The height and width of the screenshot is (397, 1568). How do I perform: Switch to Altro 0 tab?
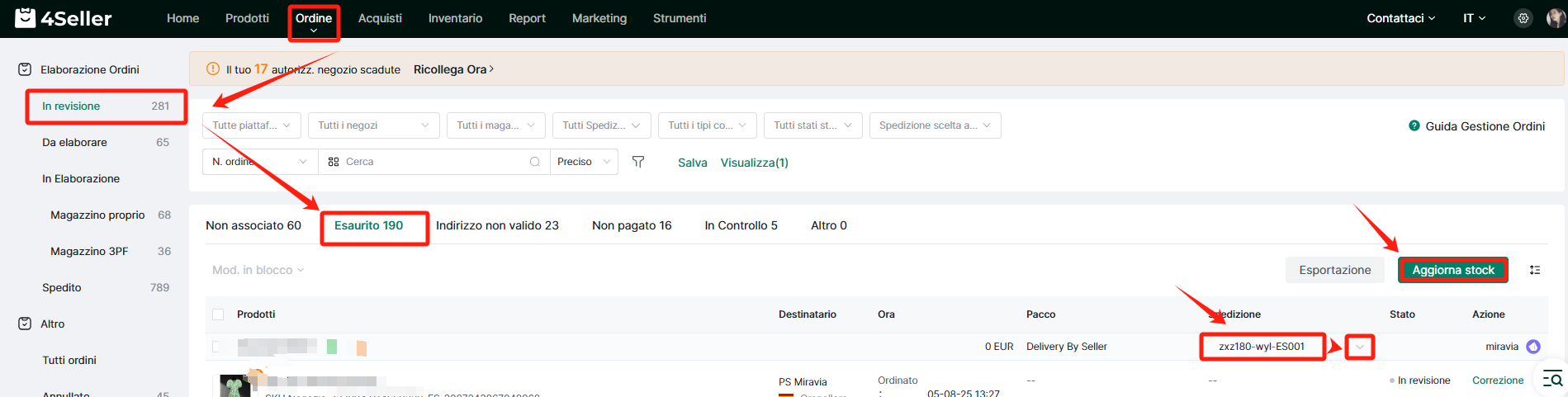[829, 225]
